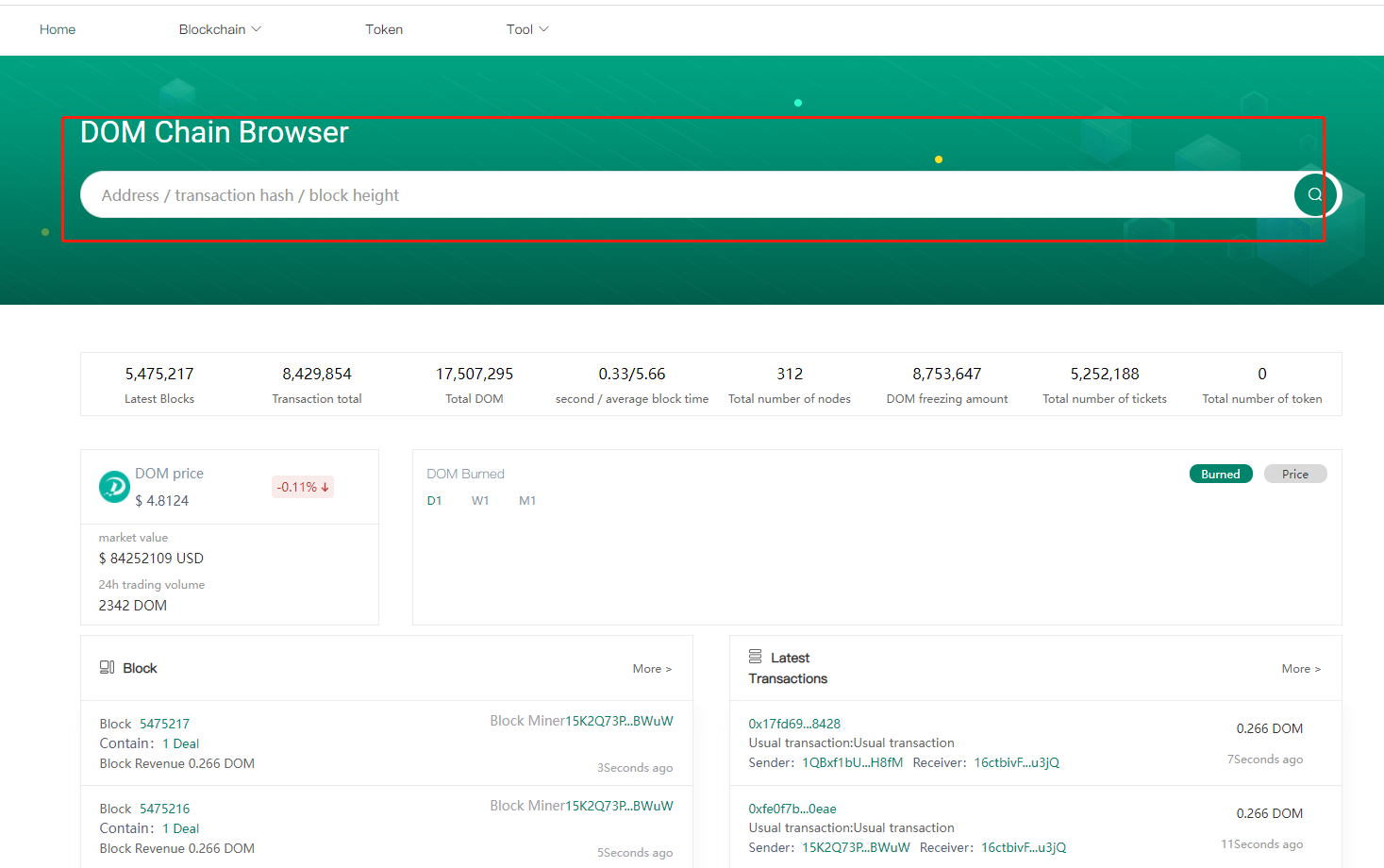1384x868 pixels.
Task: Click the search magnifier button
Action: 1313,195
